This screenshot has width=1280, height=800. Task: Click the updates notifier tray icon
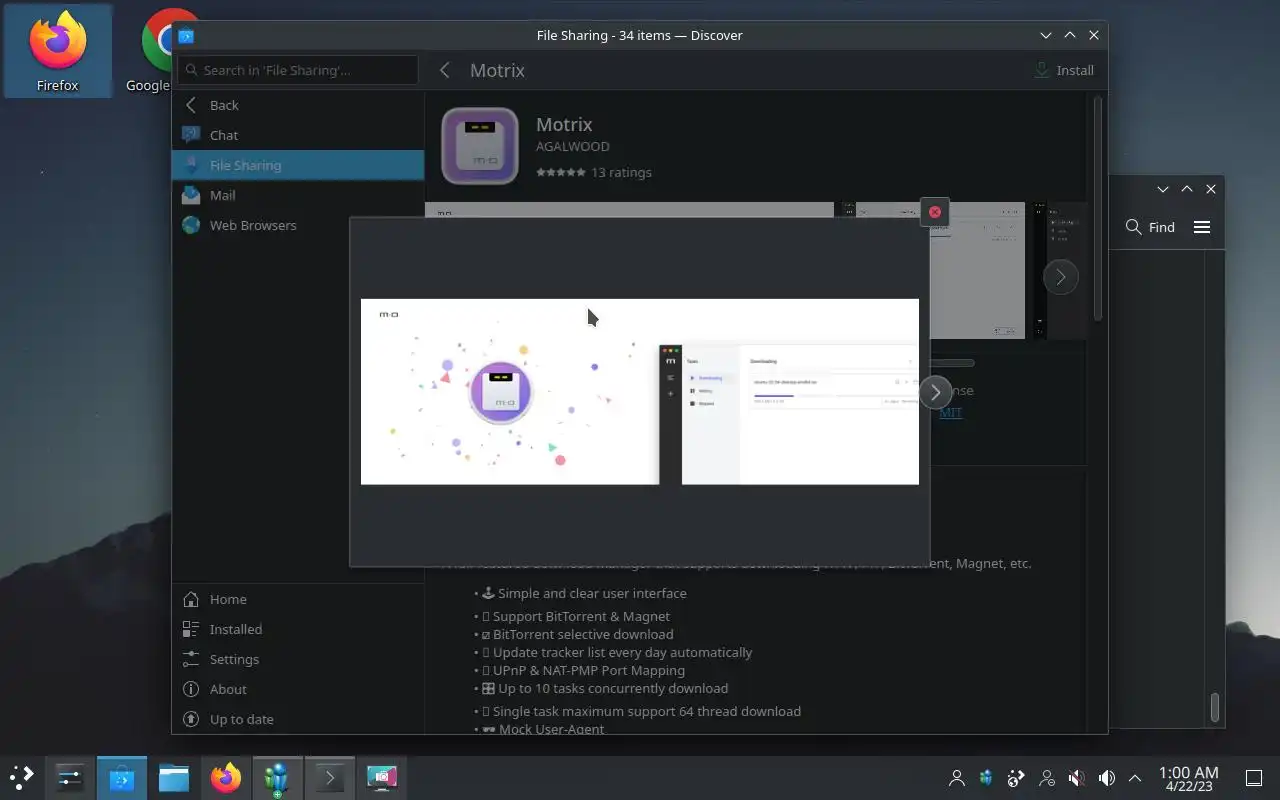(x=1016, y=777)
